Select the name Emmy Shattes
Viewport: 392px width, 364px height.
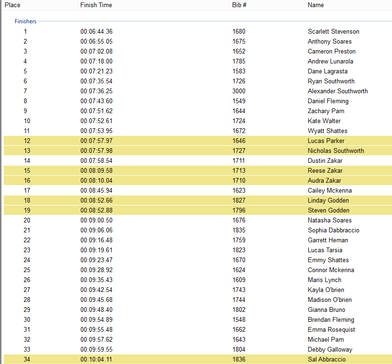click(328, 260)
